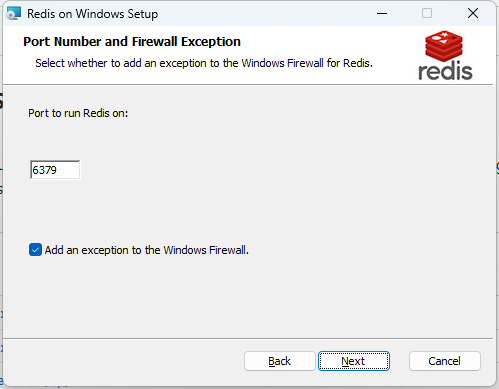Cancel the Redis installation
The height and width of the screenshot is (389, 499).
445,361
